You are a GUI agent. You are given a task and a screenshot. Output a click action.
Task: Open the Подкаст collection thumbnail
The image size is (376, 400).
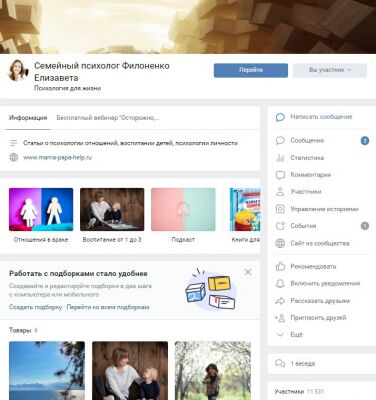click(x=183, y=209)
